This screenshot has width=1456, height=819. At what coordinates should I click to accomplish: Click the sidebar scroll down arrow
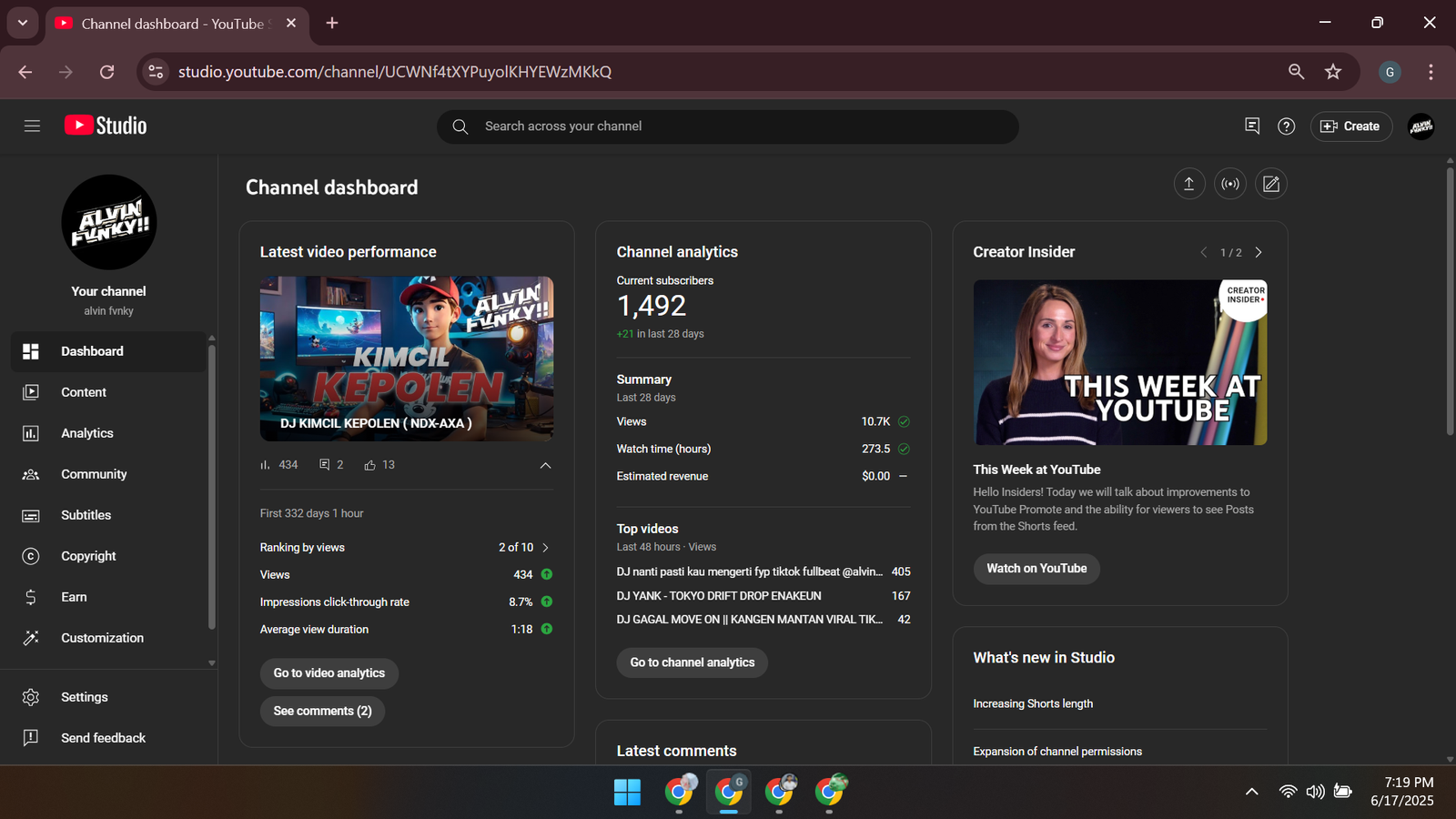[212, 663]
